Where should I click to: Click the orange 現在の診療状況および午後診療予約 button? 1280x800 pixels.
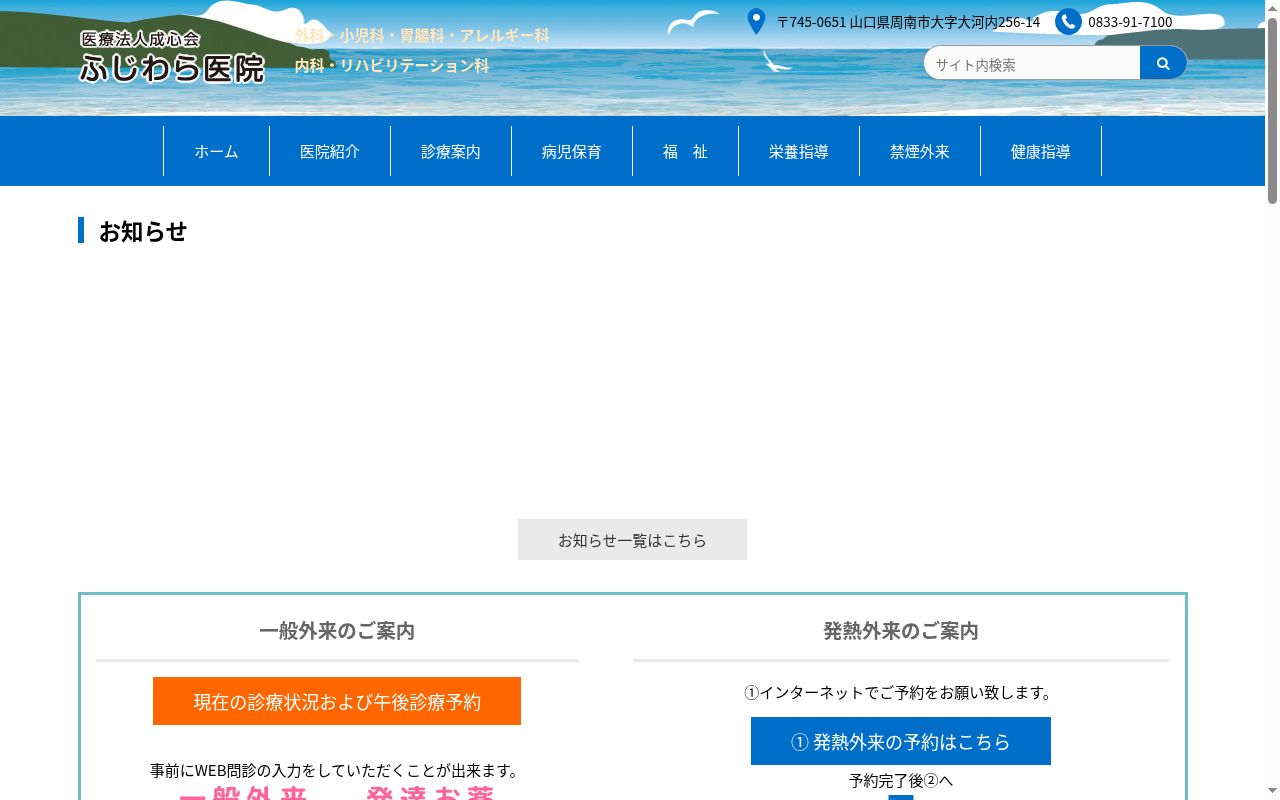pyautogui.click(x=337, y=701)
